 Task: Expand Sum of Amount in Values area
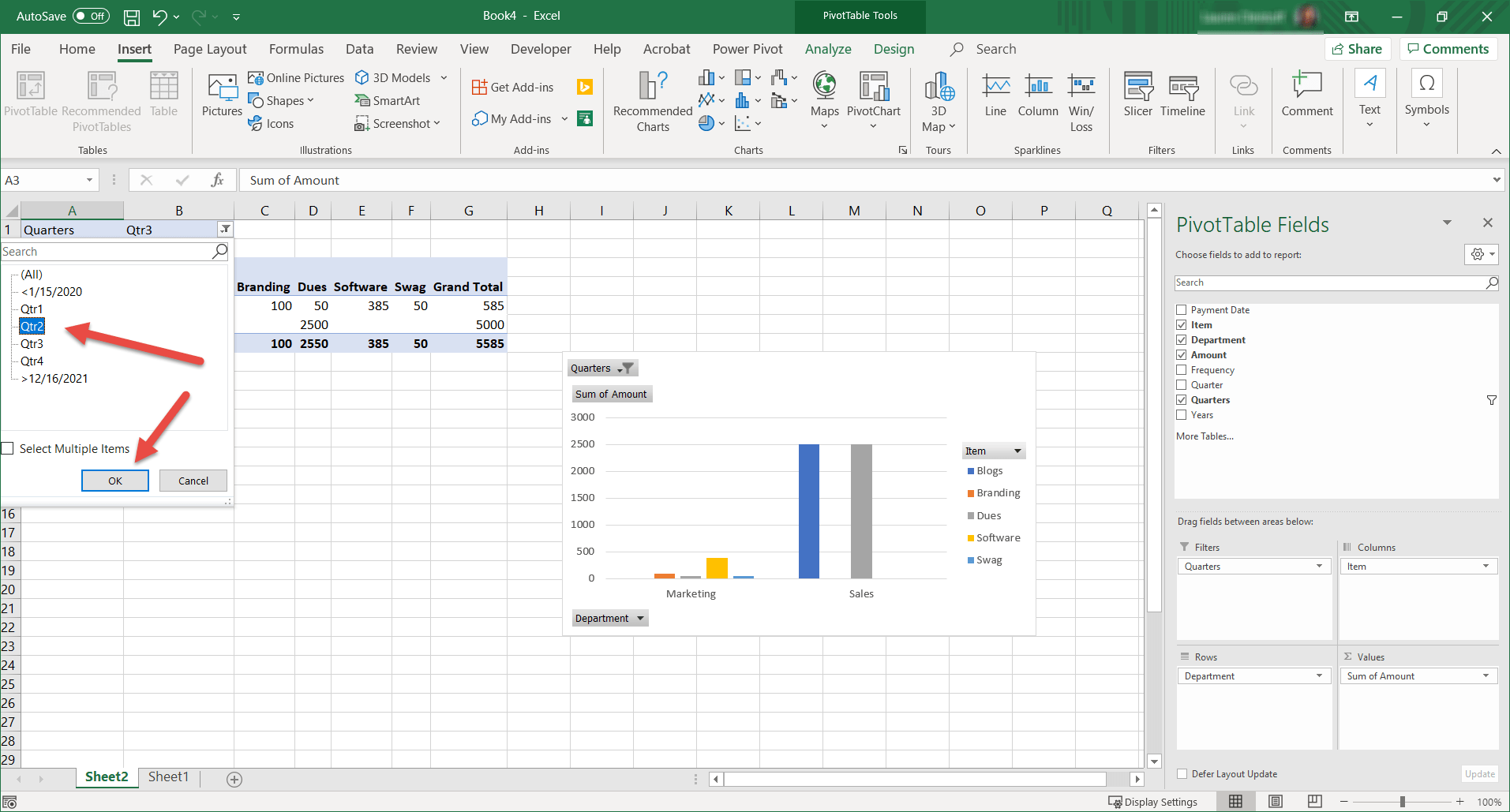(1486, 676)
